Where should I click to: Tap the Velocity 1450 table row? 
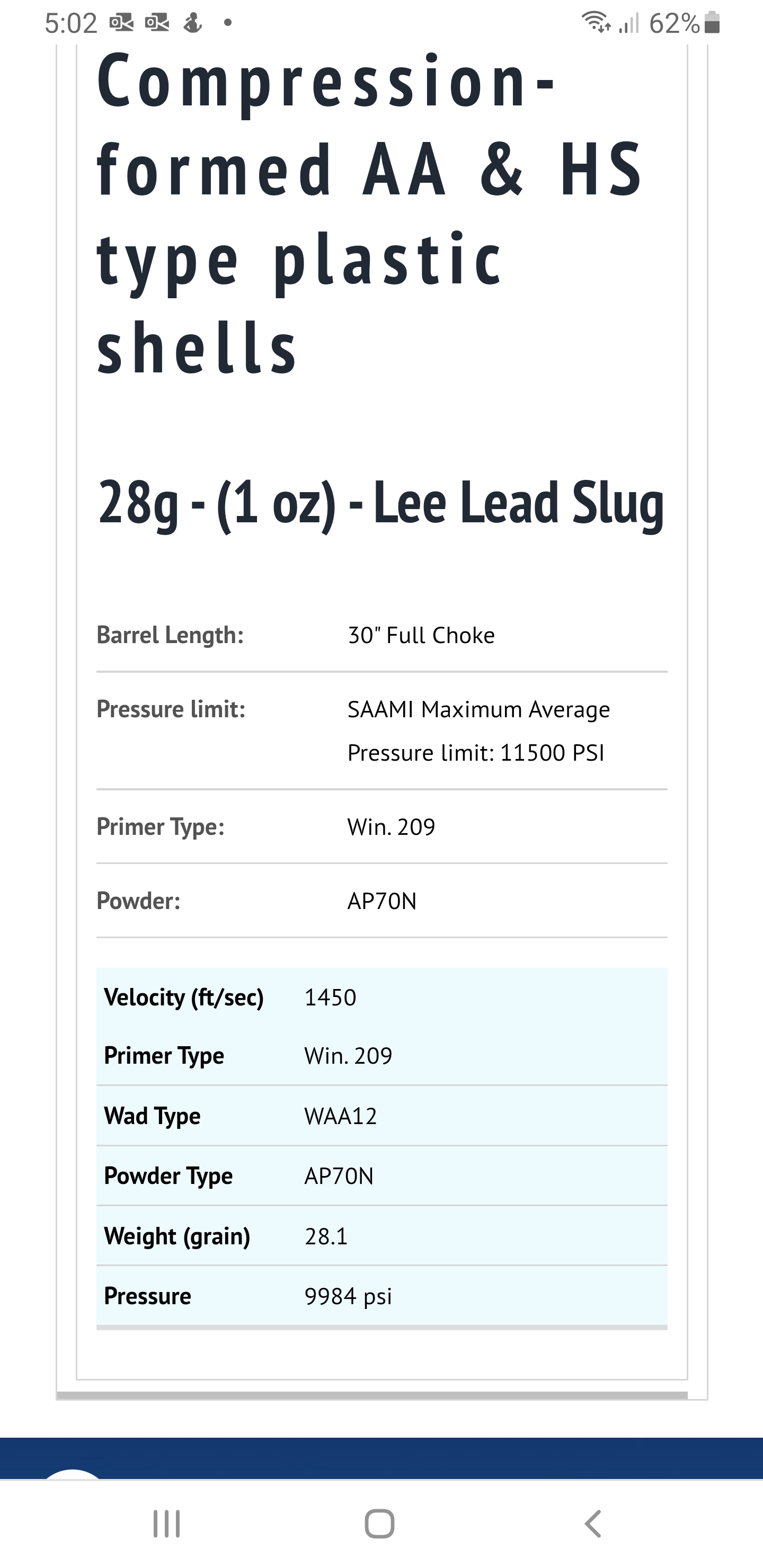tap(382, 997)
